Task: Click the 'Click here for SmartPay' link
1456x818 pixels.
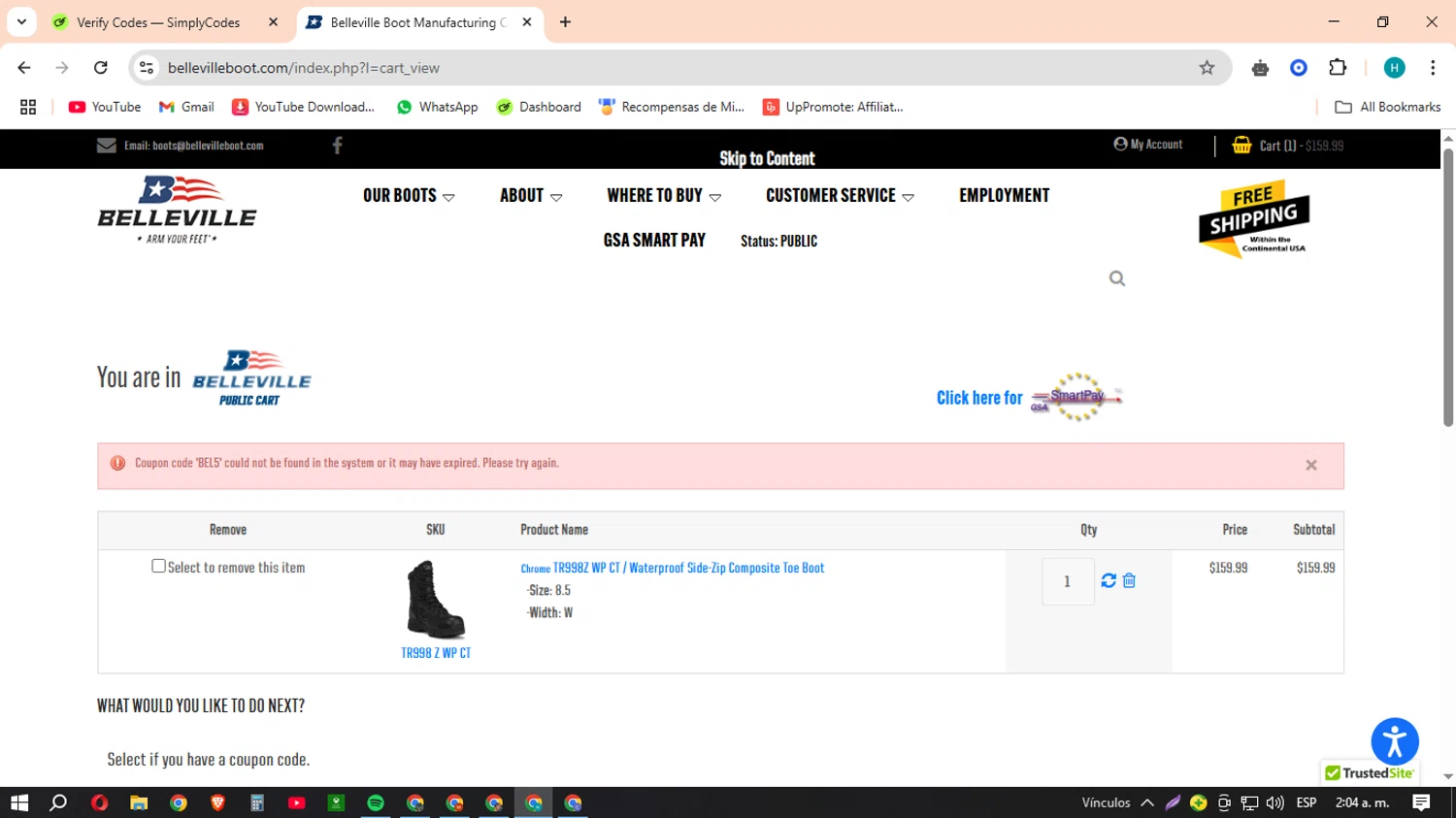Action: click(1030, 397)
